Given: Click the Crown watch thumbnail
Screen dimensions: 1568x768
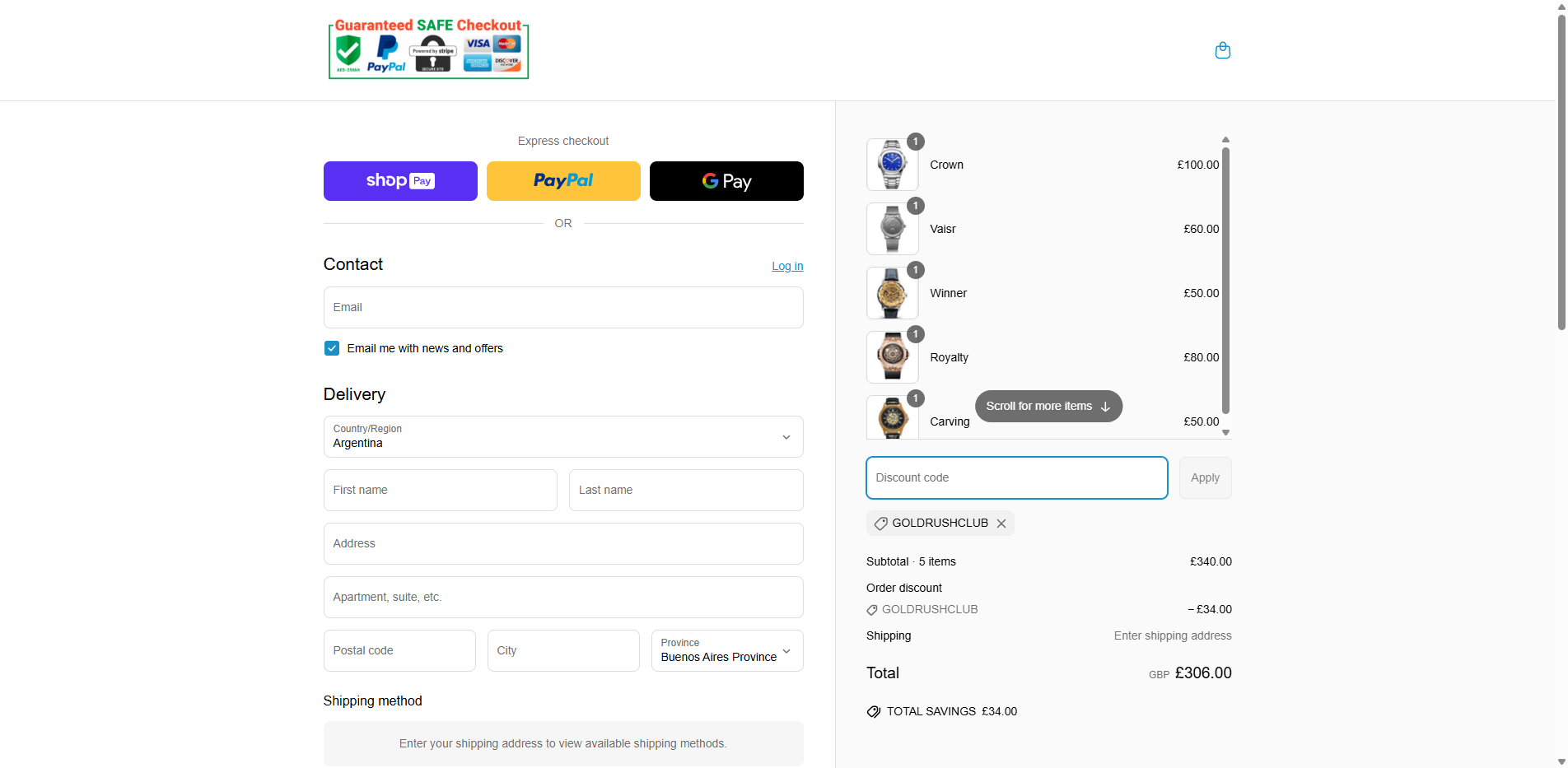Looking at the screenshot, I should 893,165.
